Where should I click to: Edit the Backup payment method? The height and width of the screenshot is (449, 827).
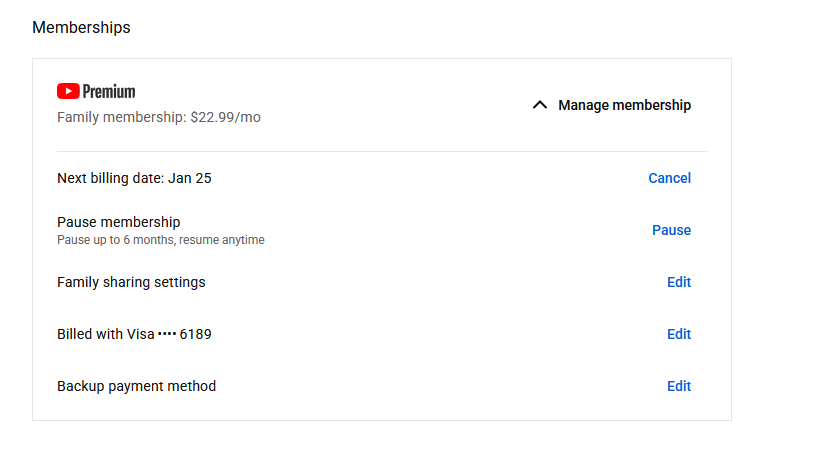[679, 386]
